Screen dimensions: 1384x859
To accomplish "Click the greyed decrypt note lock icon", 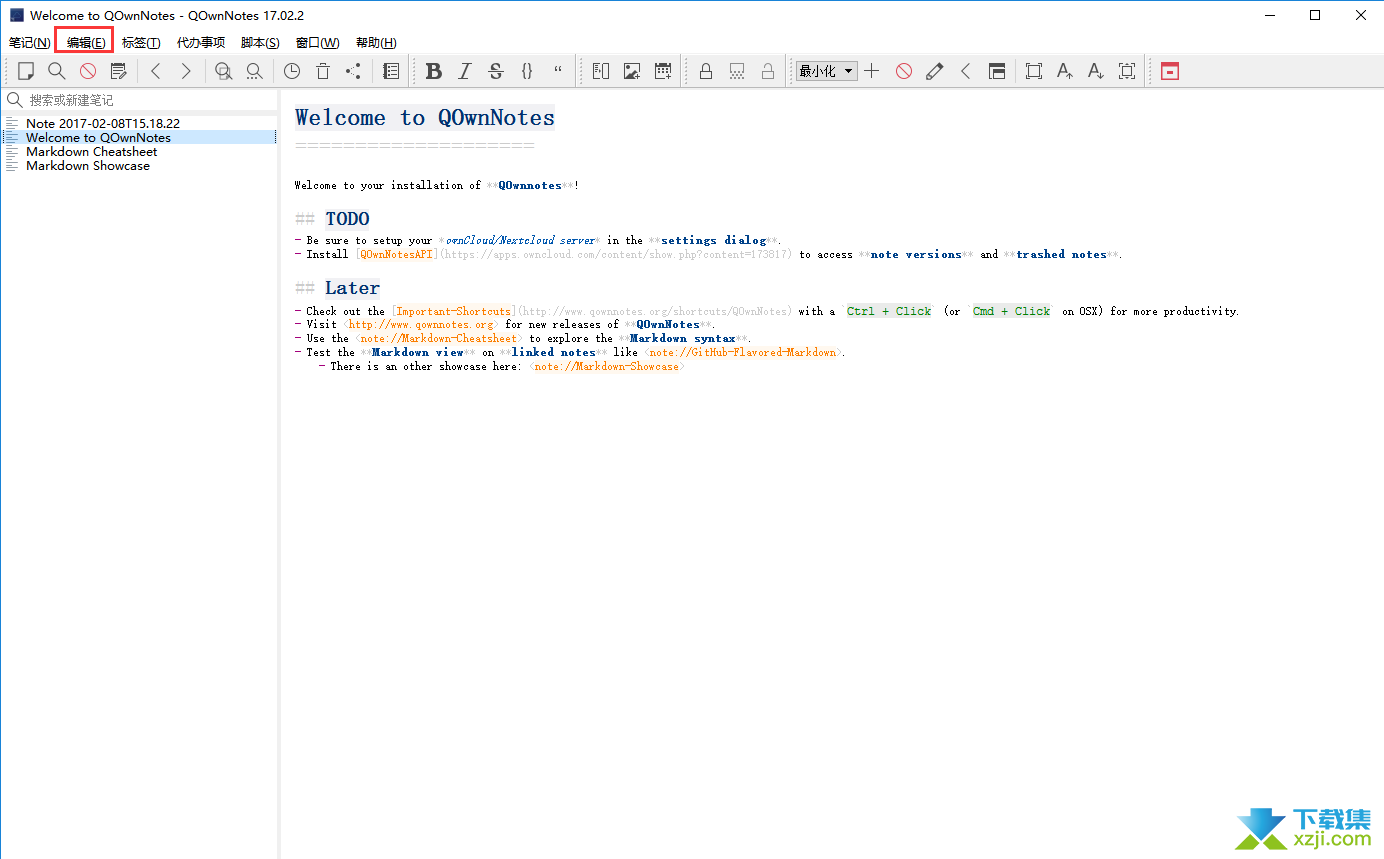I will pos(768,71).
